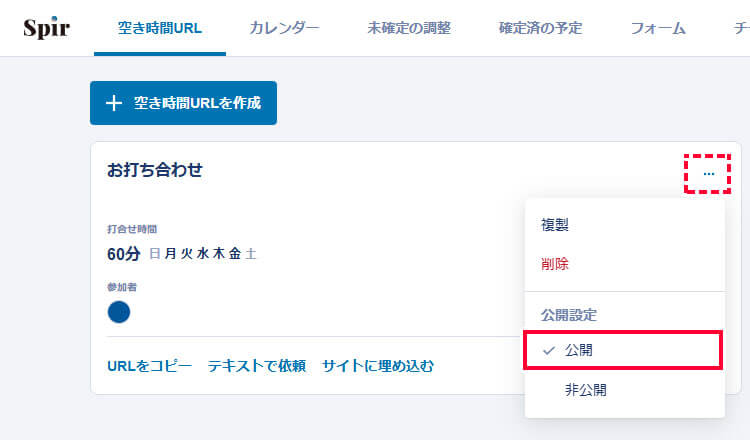Image resolution: width=750 pixels, height=440 pixels.
Task: Switch to the 空き時間URL tab
Action: click(160, 28)
